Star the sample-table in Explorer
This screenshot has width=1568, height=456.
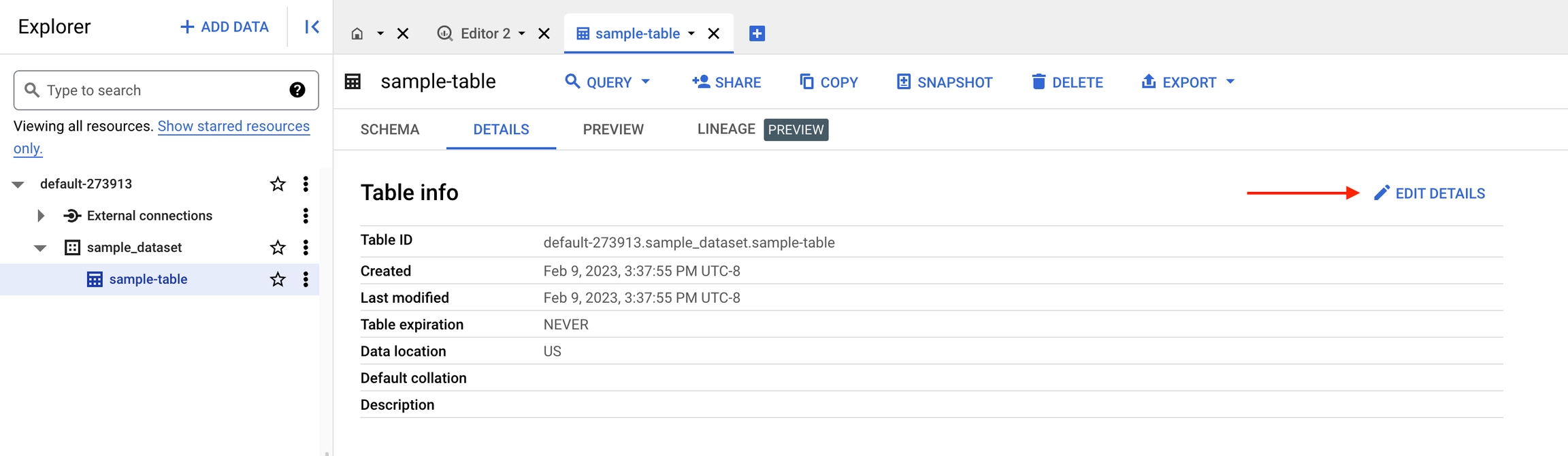[x=278, y=279]
